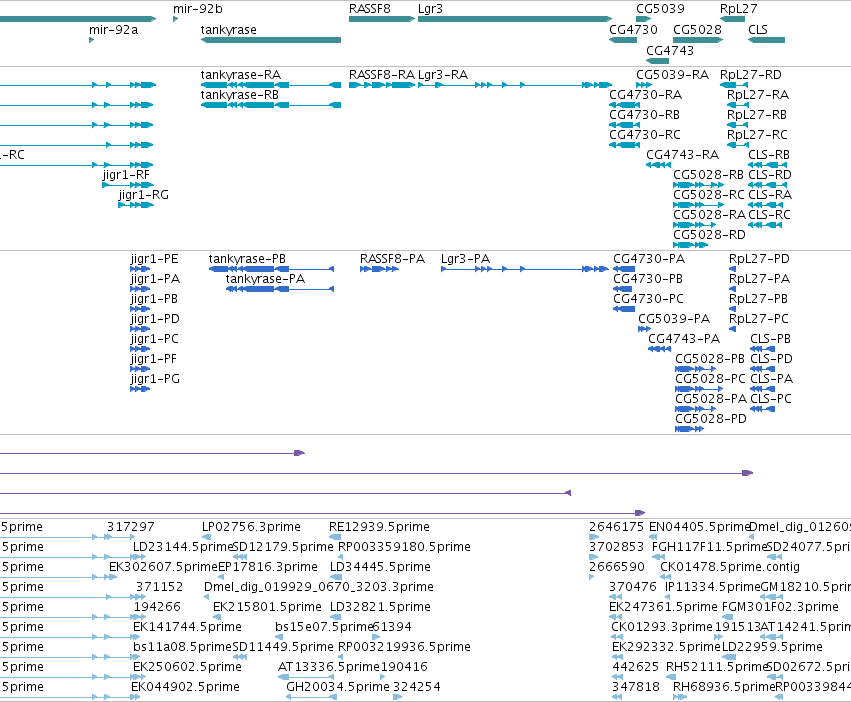The width and height of the screenshot is (851, 702).
Task: Select the jigr1-RG transcript
Action: point(136,205)
